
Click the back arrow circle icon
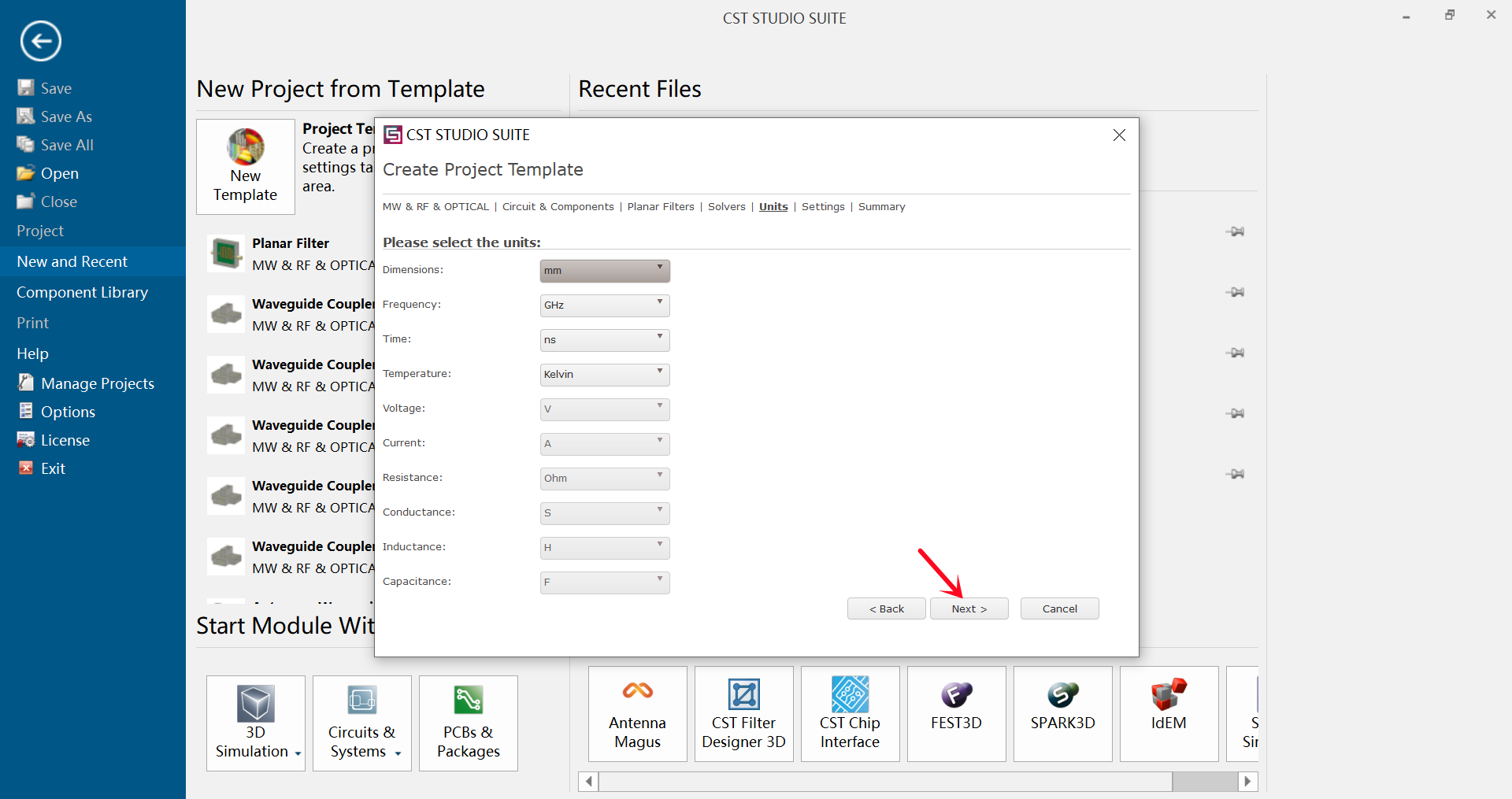41,41
